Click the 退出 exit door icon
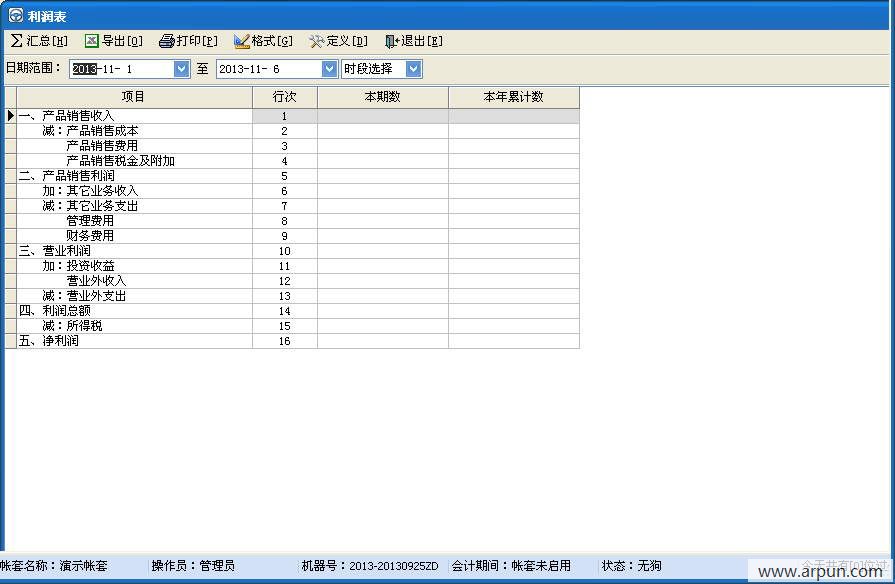The image size is (895, 584). click(392, 41)
